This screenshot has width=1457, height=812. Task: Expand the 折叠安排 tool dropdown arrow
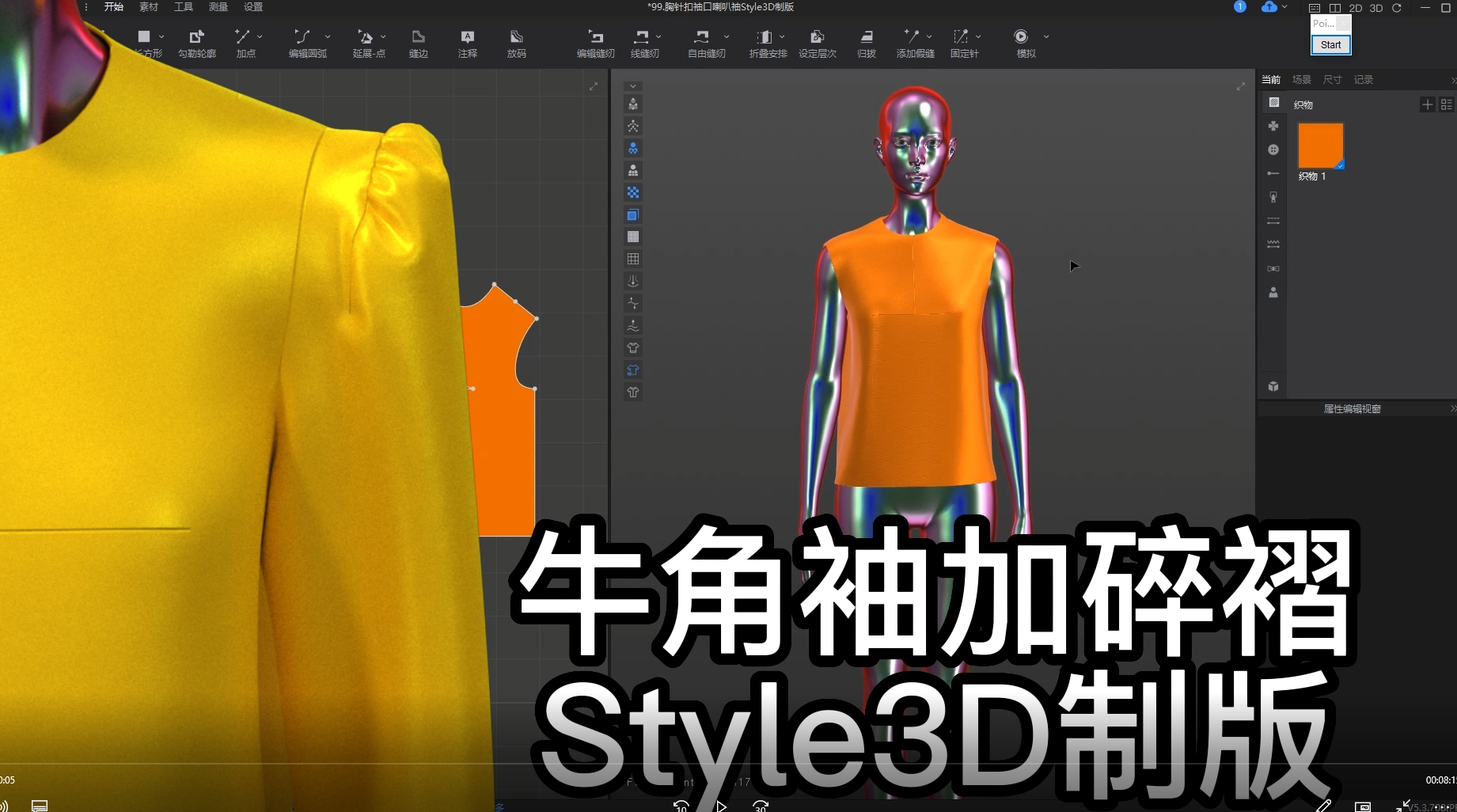(782, 36)
